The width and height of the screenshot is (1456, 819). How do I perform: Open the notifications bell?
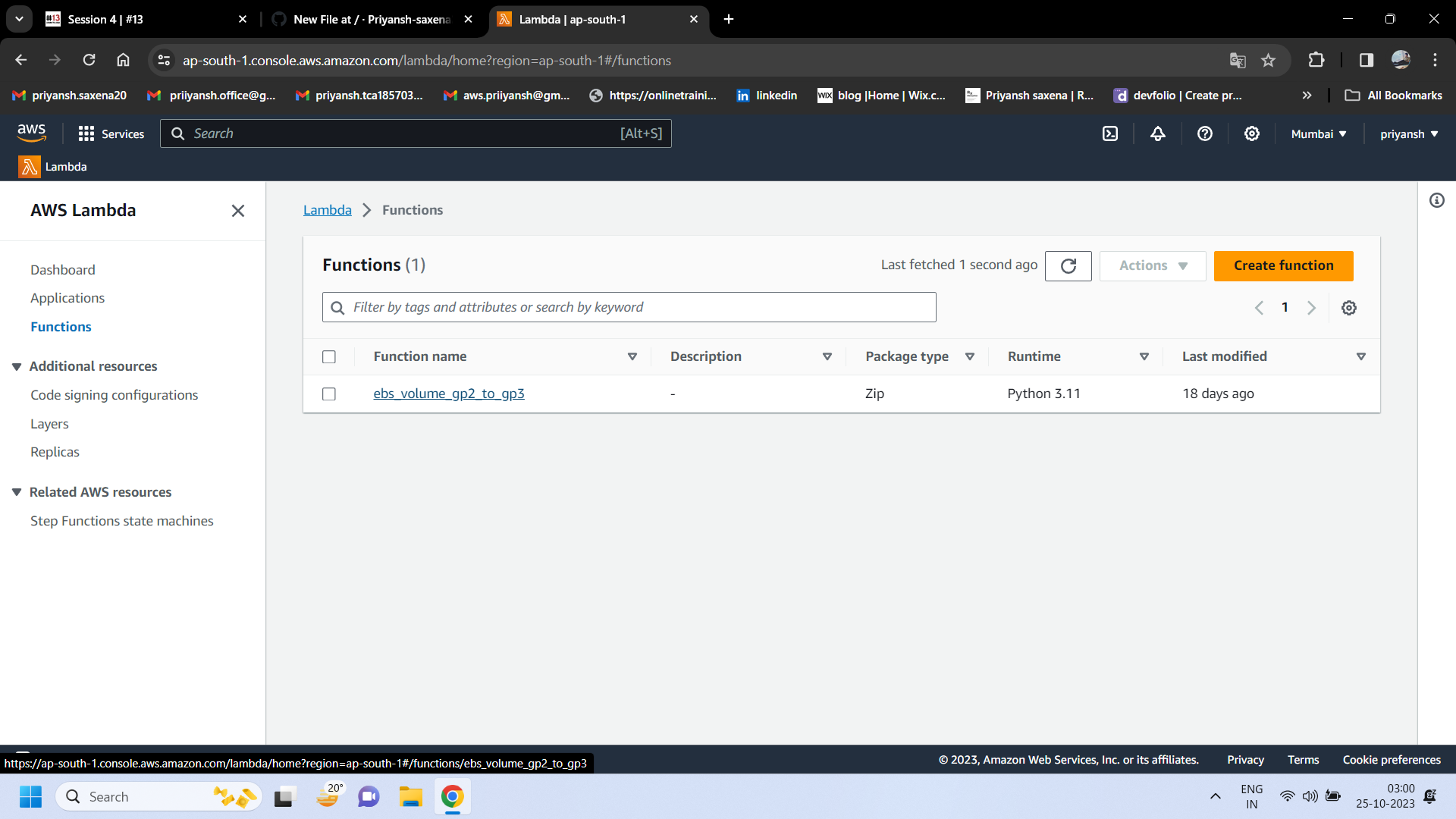[x=1157, y=133]
